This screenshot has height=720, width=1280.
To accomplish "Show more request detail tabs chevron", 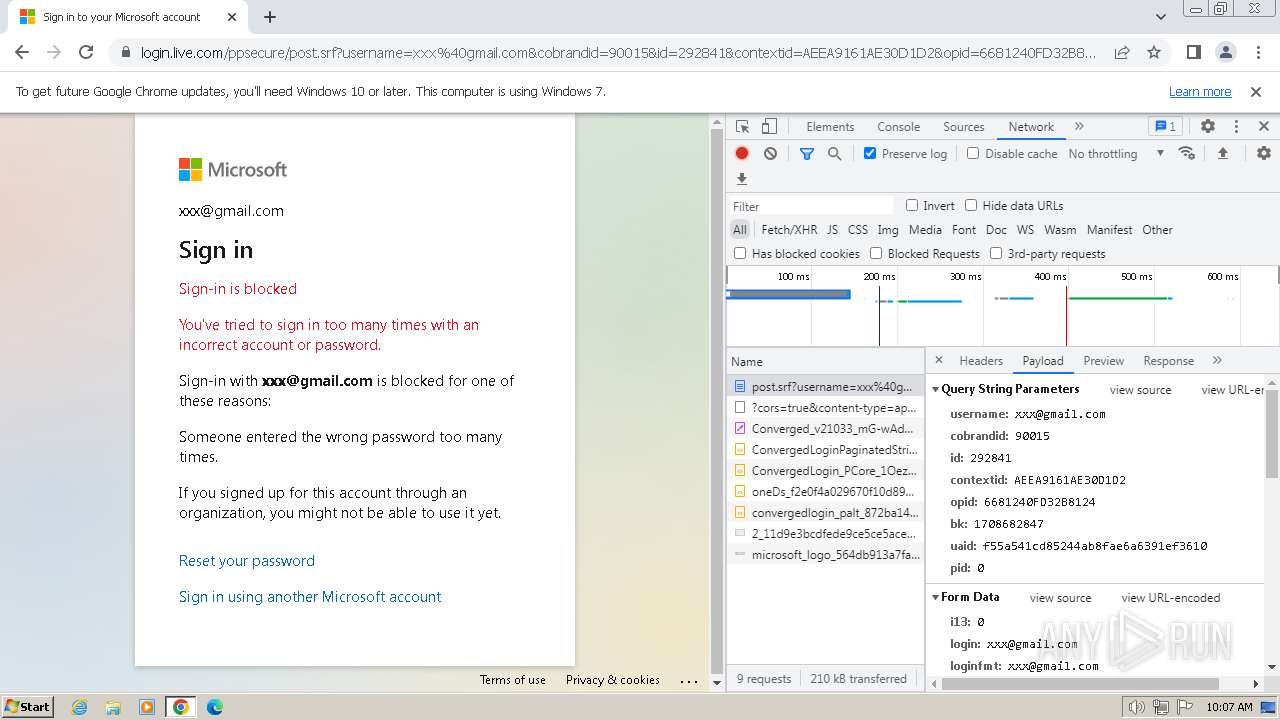I will pyautogui.click(x=1217, y=360).
